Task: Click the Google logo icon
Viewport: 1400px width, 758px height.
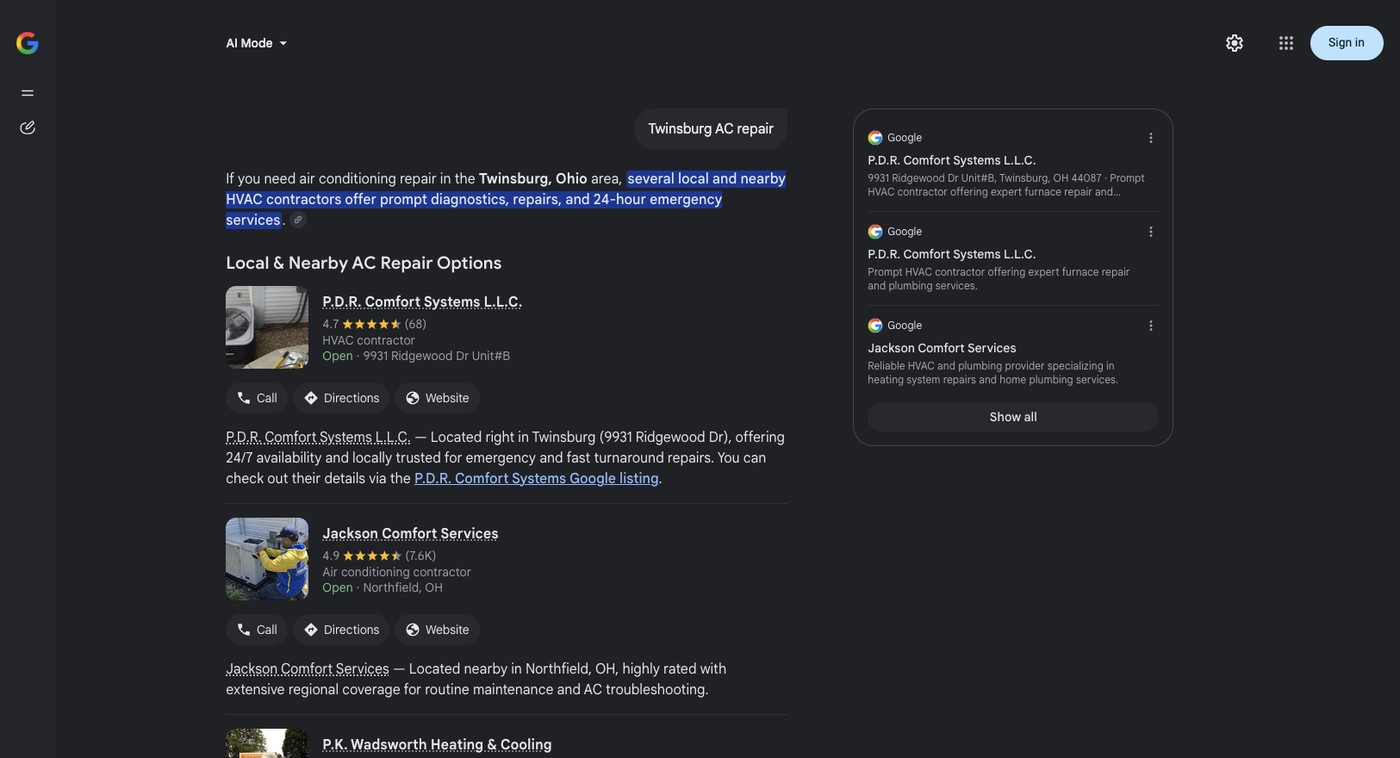Action: (27, 43)
